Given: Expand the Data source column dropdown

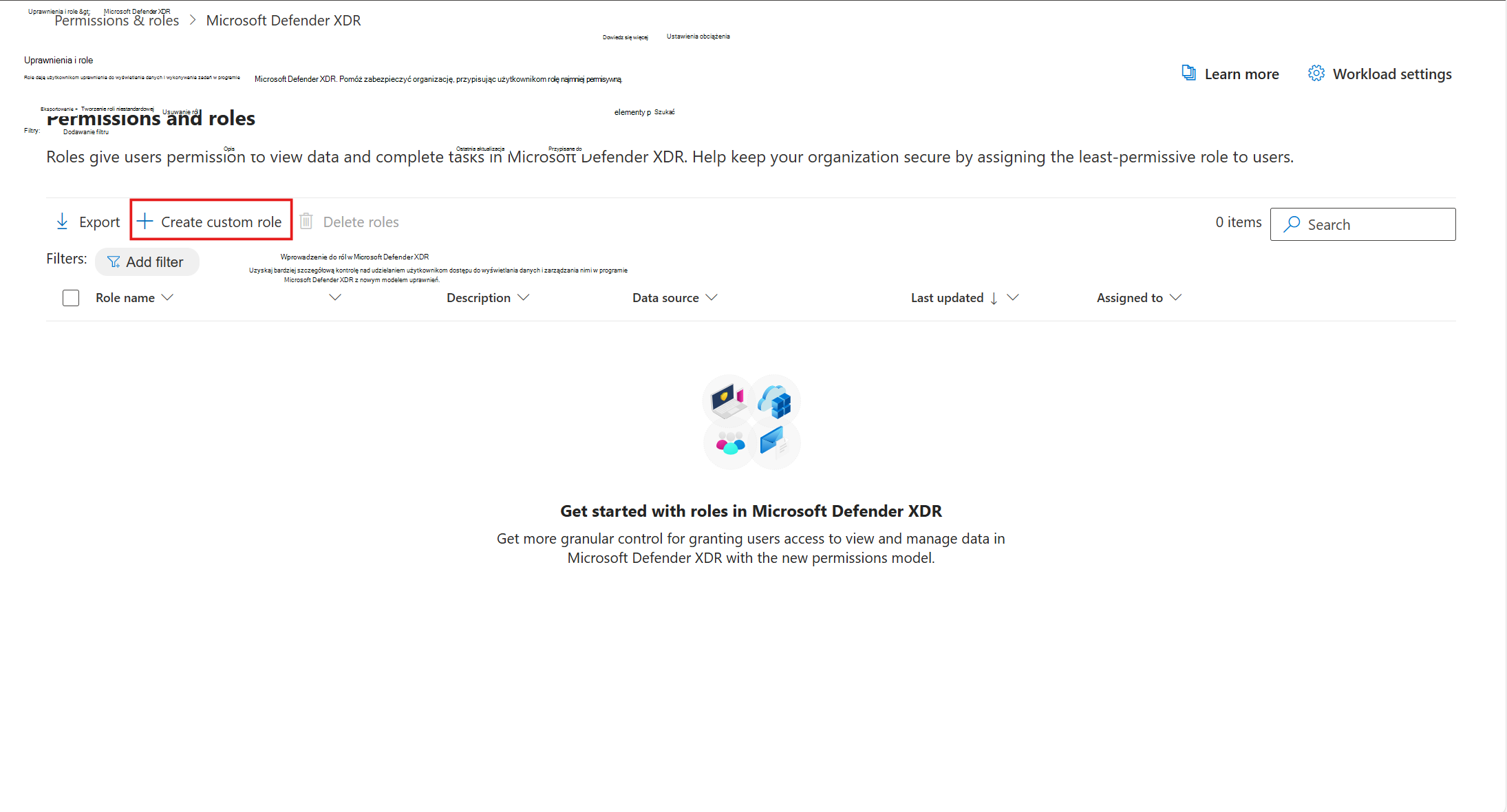Looking at the screenshot, I should coord(712,297).
